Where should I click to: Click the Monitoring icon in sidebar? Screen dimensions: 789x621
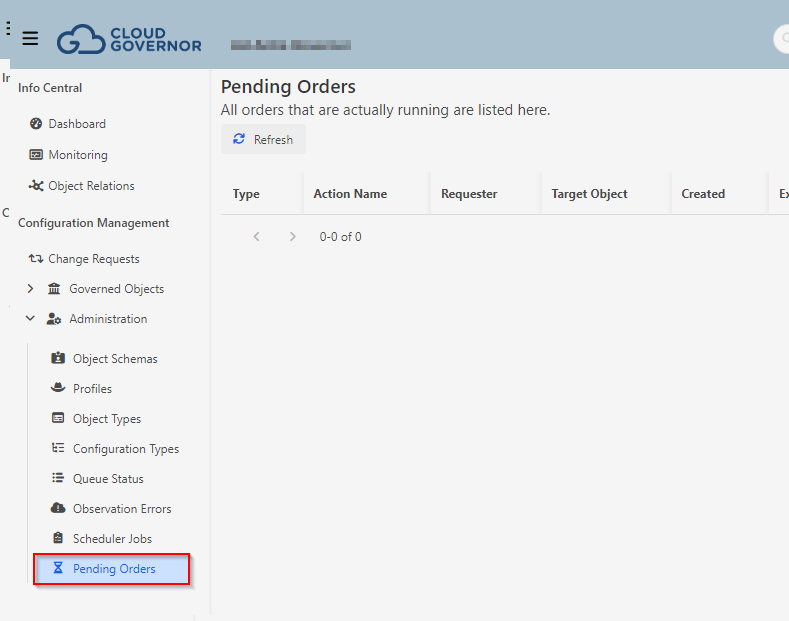click(x=36, y=155)
